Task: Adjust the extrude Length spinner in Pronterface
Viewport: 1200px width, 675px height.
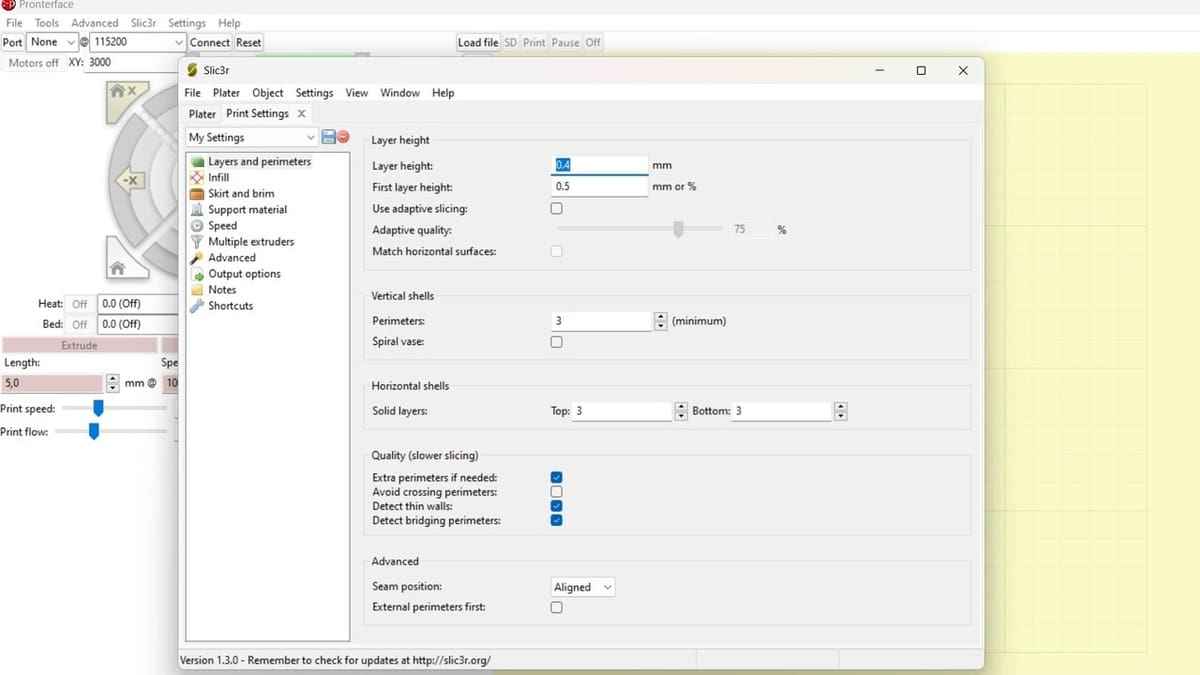Action: [x=112, y=383]
